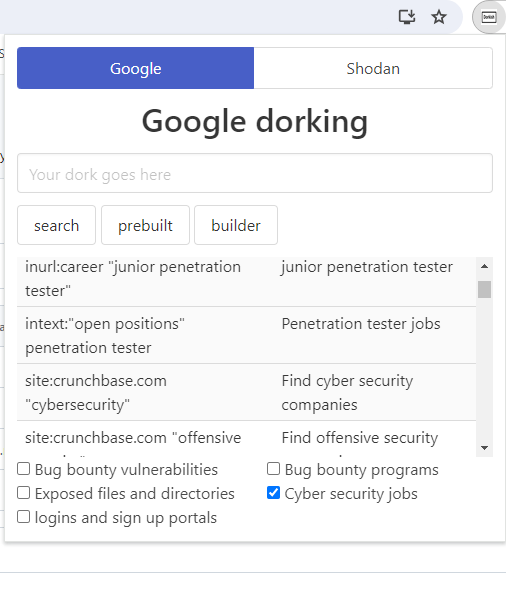506x598 pixels.
Task: Uncheck the Cyber security jobs checkbox
Action: [273, 493]
